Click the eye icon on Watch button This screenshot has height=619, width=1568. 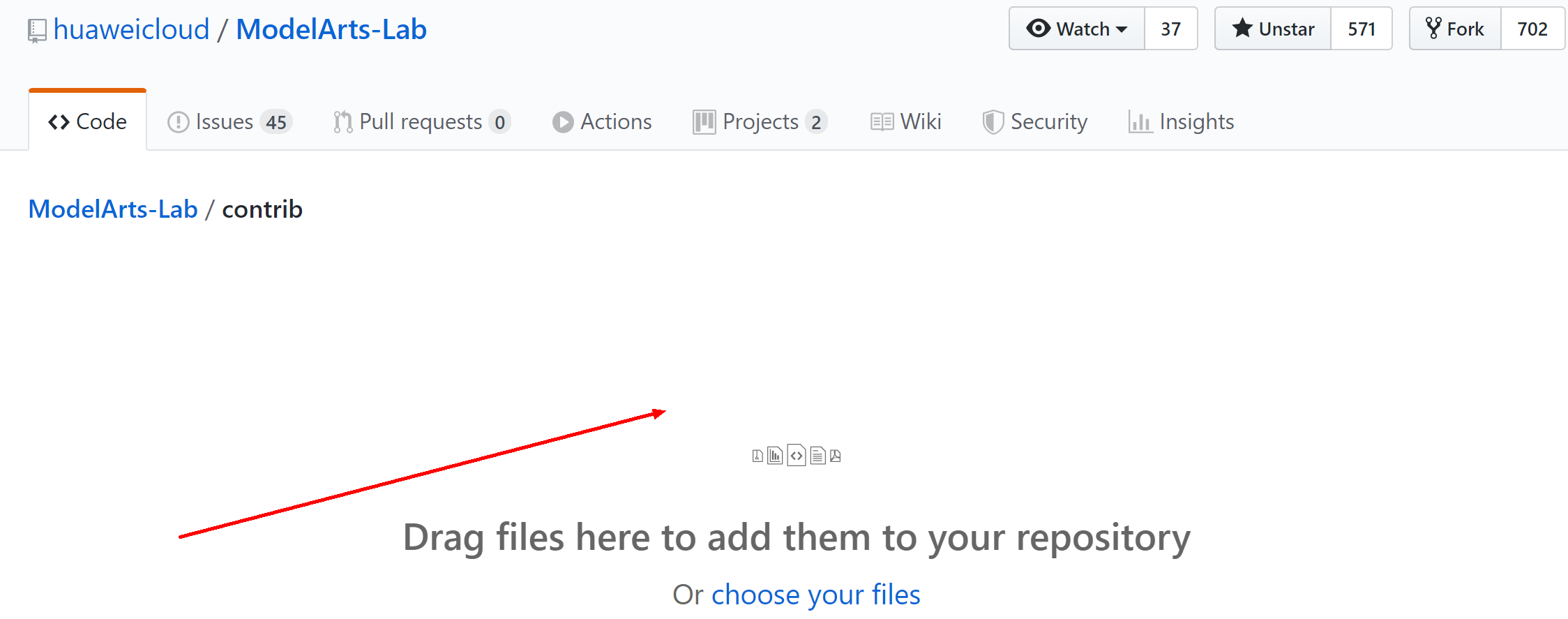click(x=1038, y=29)
